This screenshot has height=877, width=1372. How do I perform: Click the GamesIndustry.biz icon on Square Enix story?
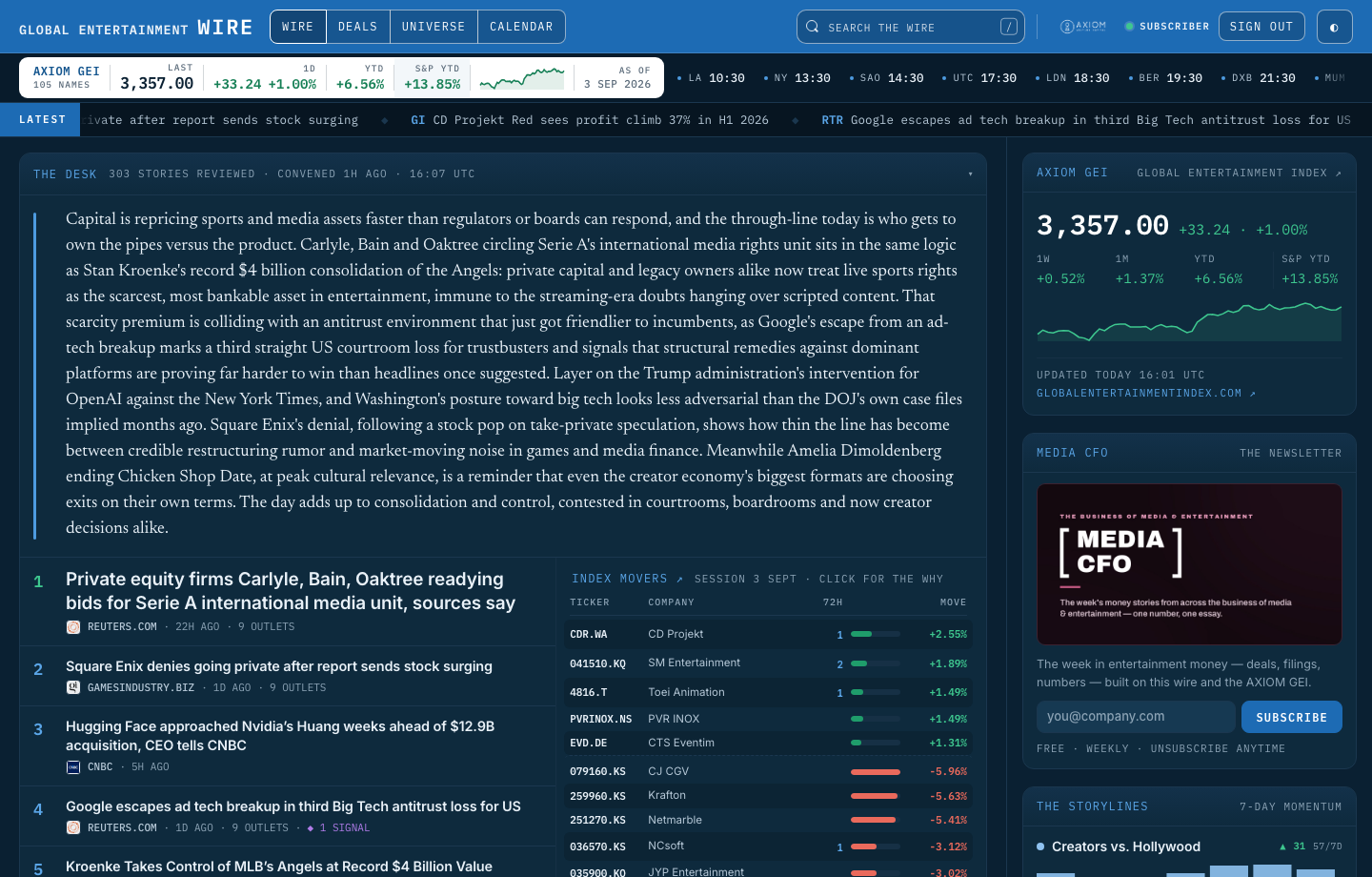coord(73,687)
